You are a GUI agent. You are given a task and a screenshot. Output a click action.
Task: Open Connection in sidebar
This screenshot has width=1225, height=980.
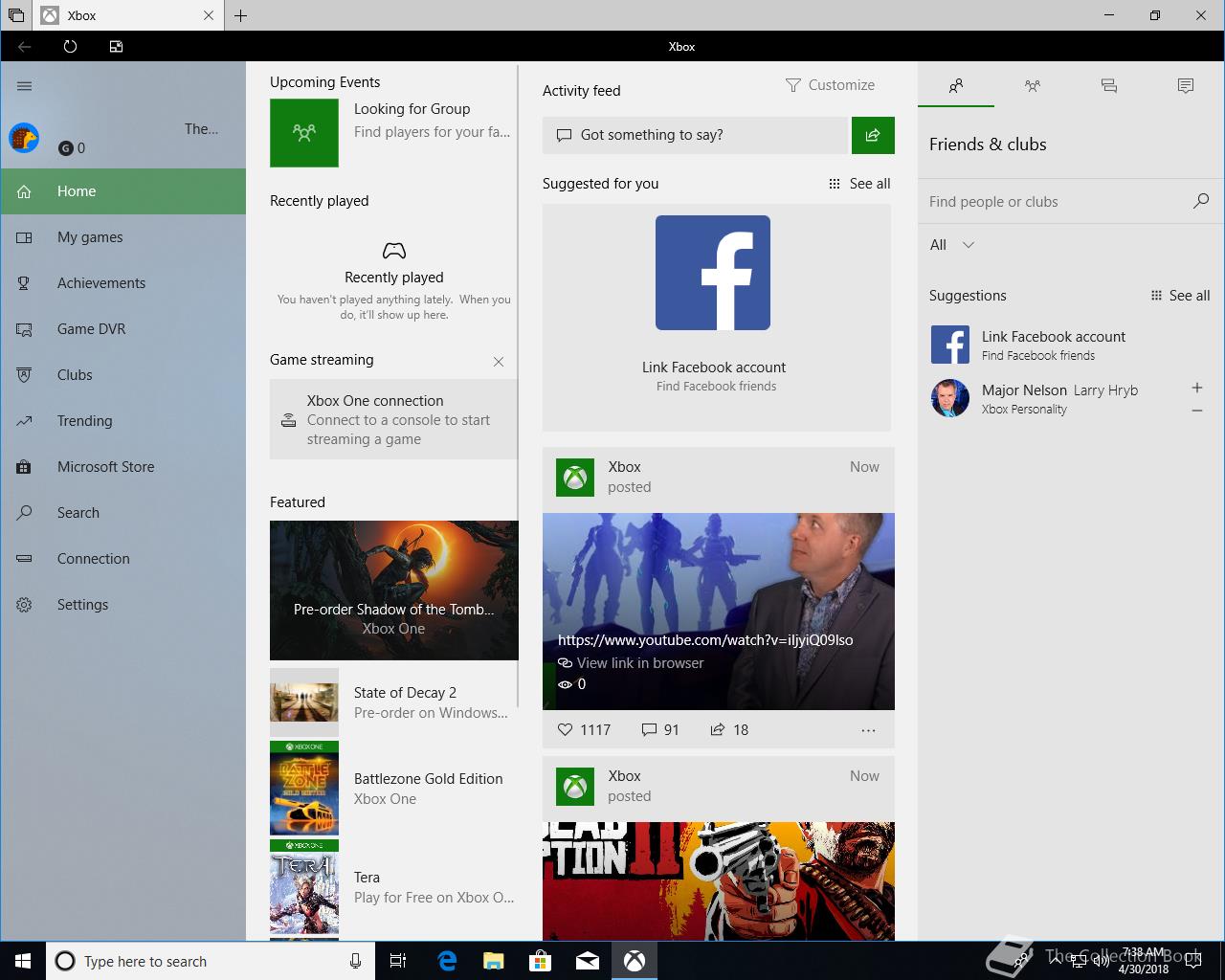(122, 559)
